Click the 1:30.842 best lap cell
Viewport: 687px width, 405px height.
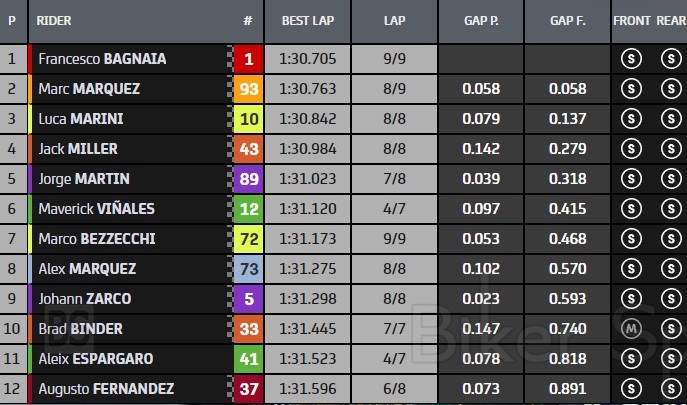[x=307, y=119]
